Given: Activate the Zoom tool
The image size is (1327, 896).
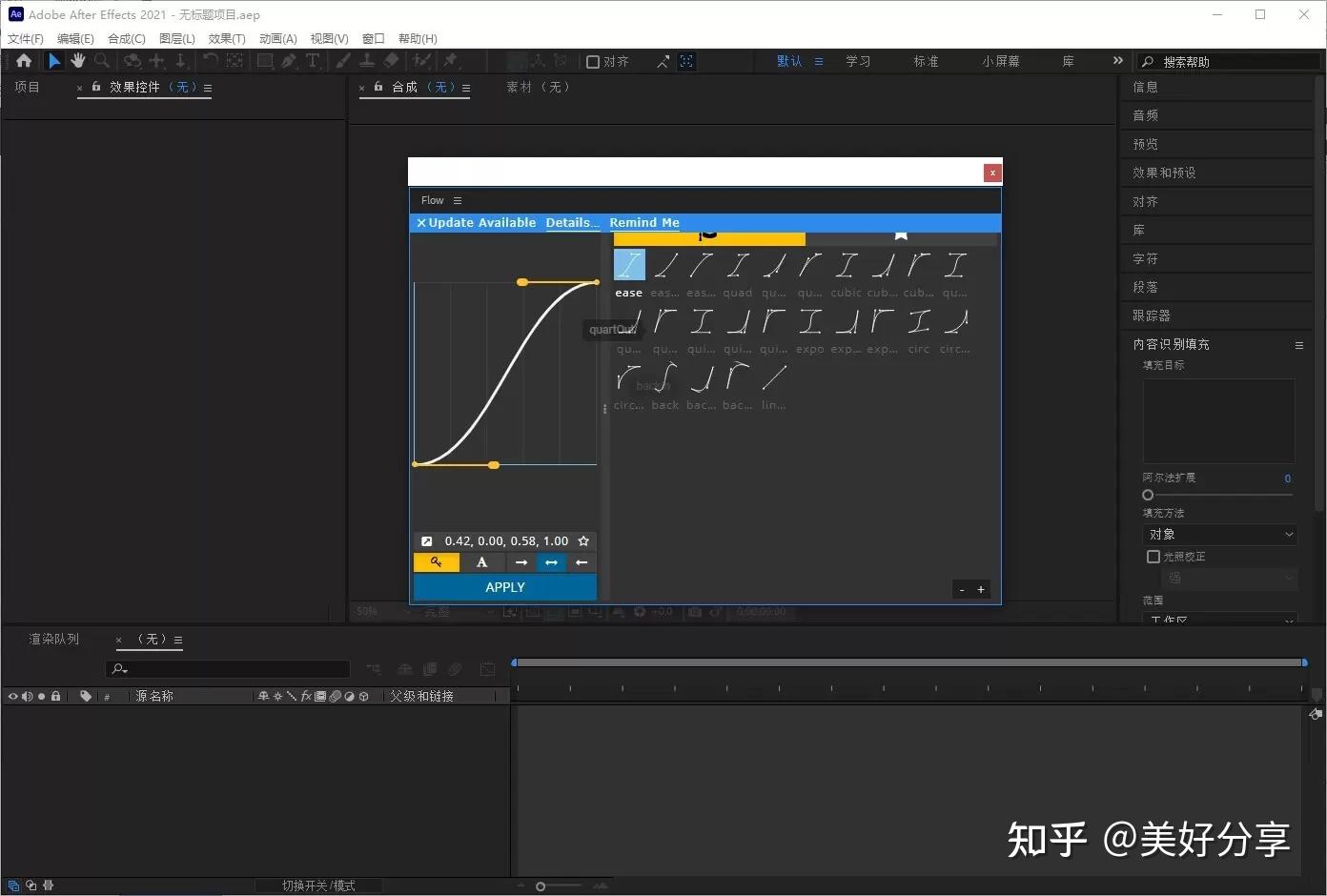Looking at the screenshot, I should point(101,60).
